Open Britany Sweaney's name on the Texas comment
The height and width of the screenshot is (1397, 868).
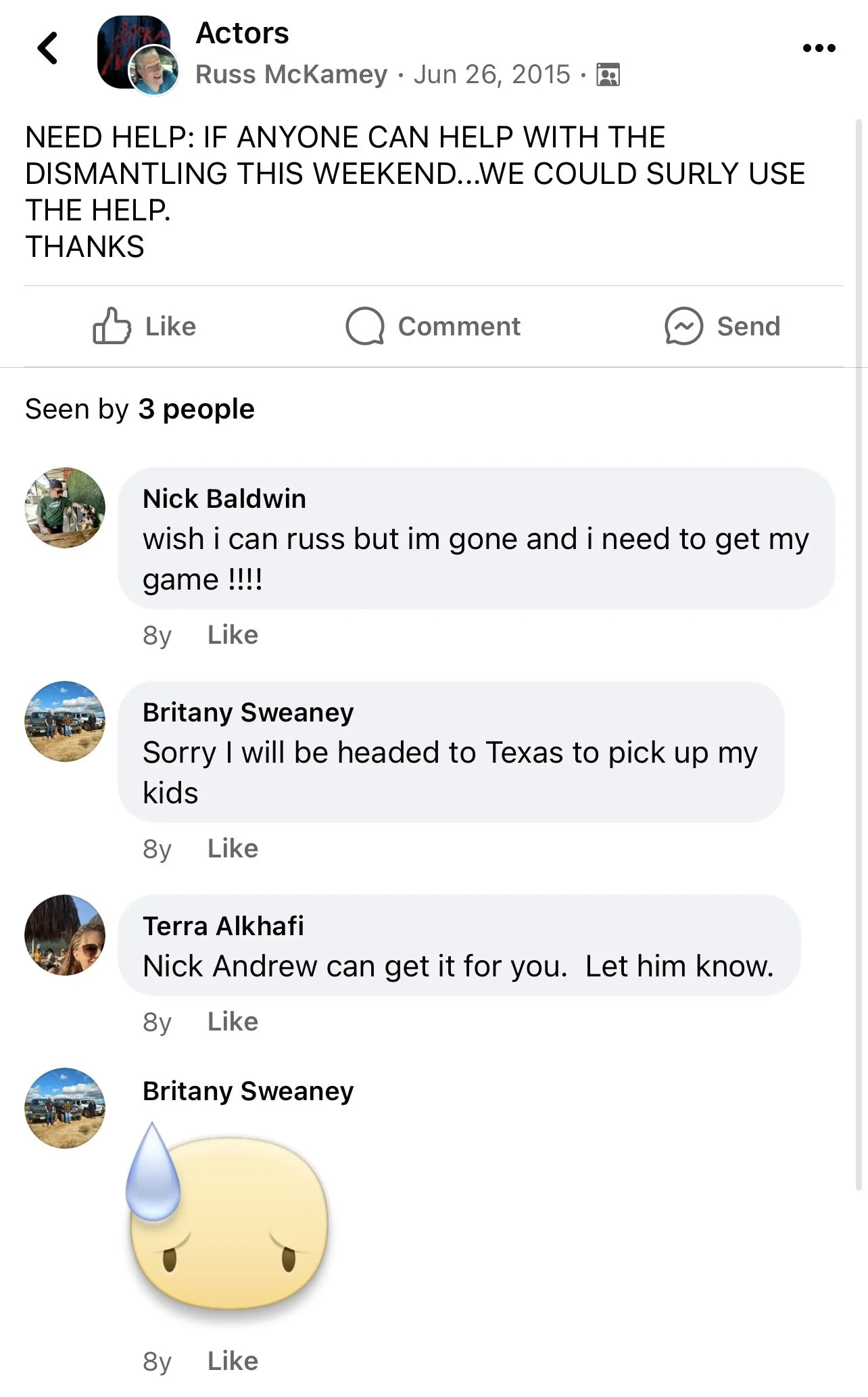[x=248, y=713]
